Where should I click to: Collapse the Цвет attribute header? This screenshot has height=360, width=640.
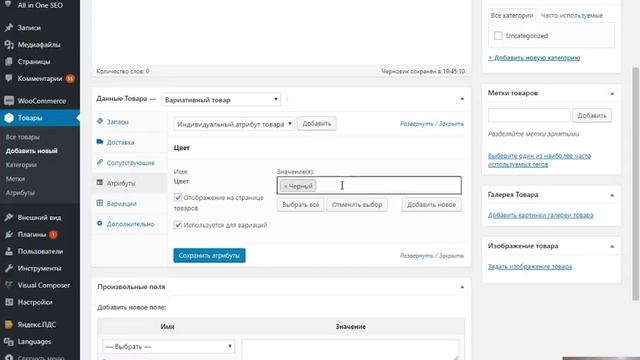[x=319, y=148]
